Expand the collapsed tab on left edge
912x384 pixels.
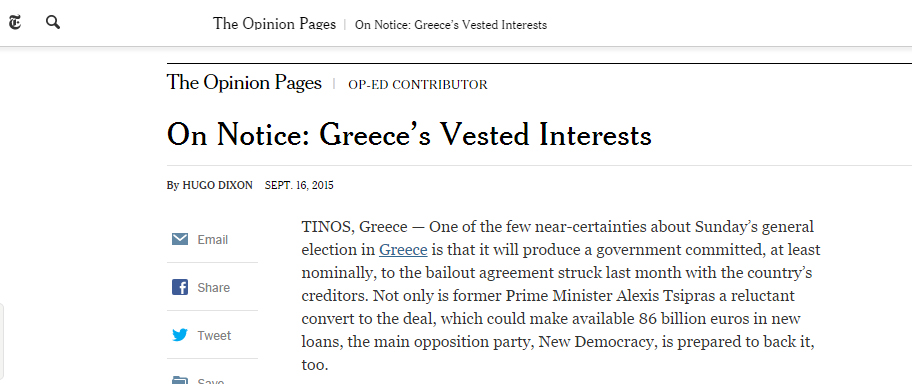pos(2,343)
